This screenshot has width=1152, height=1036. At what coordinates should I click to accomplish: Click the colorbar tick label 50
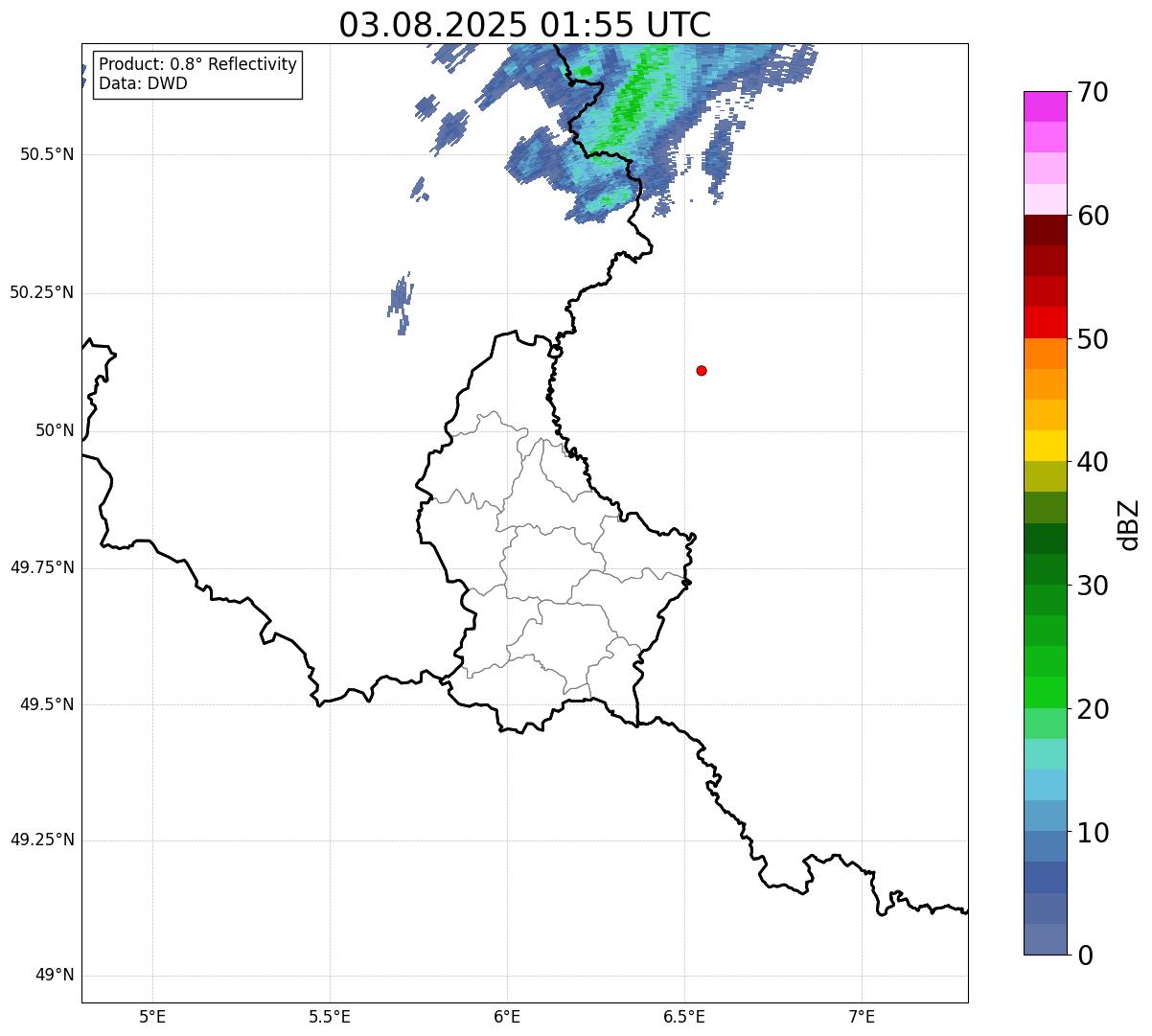(1093, 339)
